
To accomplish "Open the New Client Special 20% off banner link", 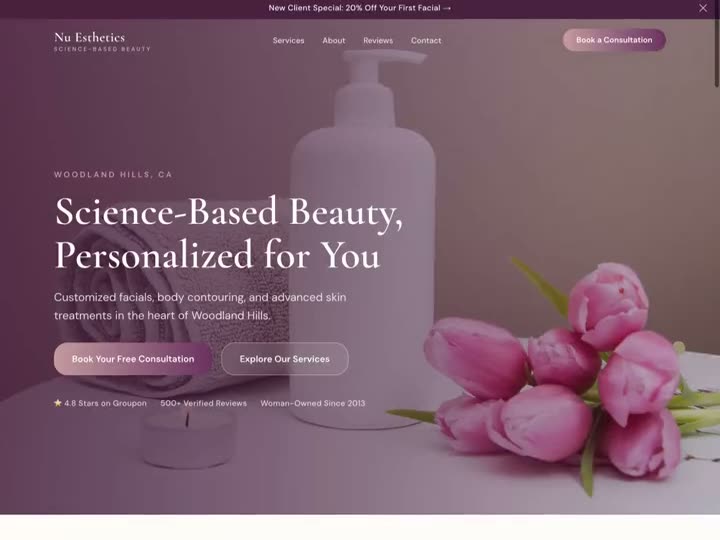I will coord(360,8).
